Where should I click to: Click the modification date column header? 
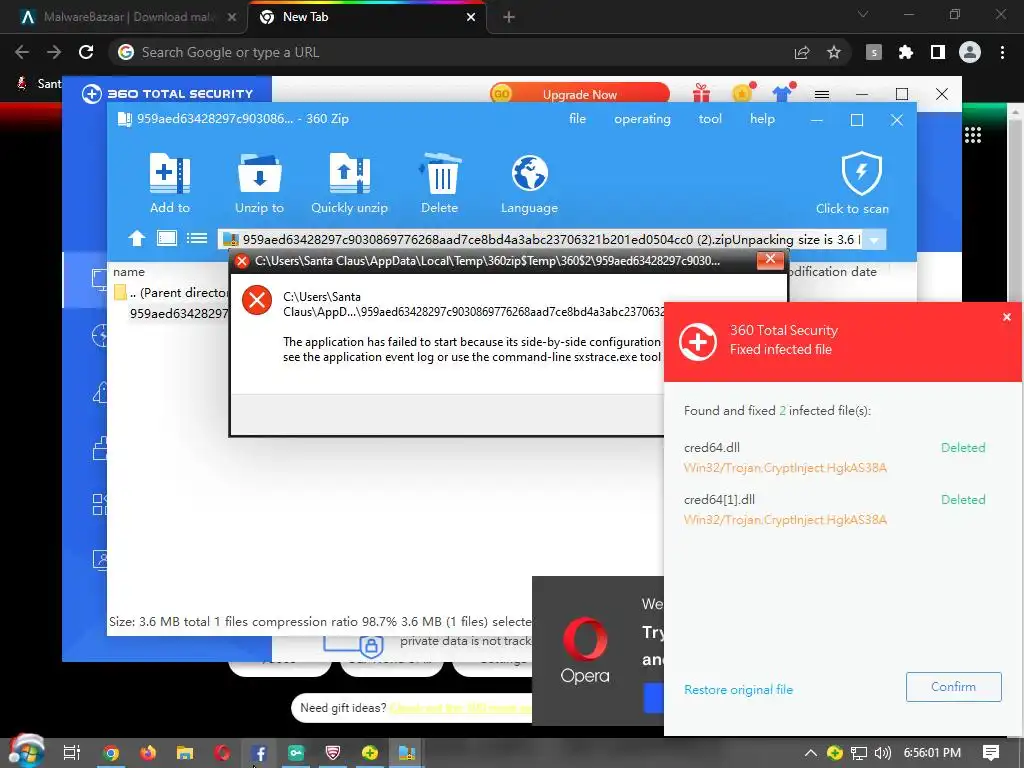coord(833,272)
